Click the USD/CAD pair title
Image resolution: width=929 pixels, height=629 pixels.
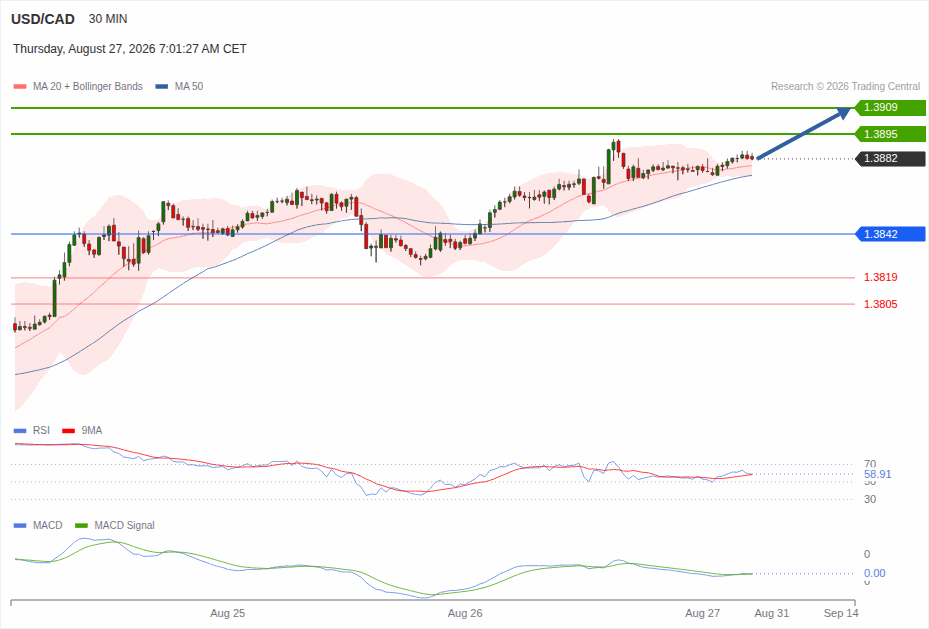point(43,19)
